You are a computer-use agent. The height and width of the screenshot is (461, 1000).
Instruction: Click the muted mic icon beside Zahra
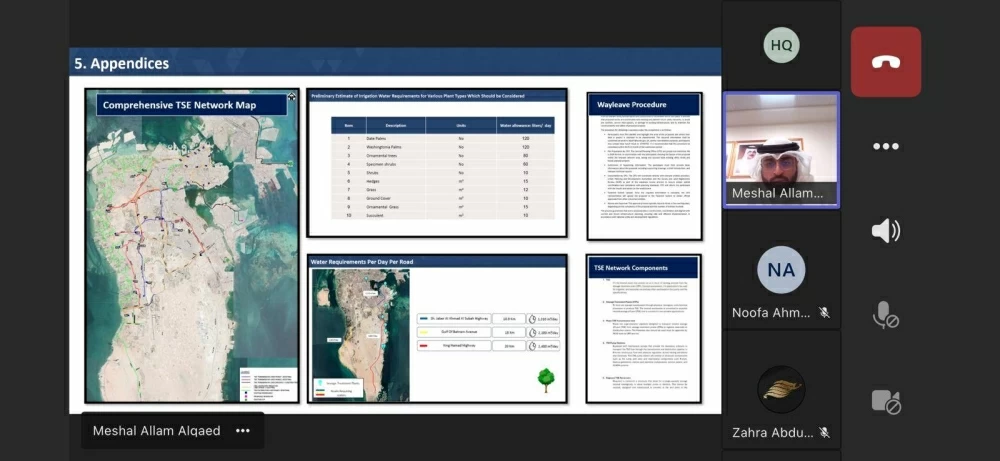(825, 432)
